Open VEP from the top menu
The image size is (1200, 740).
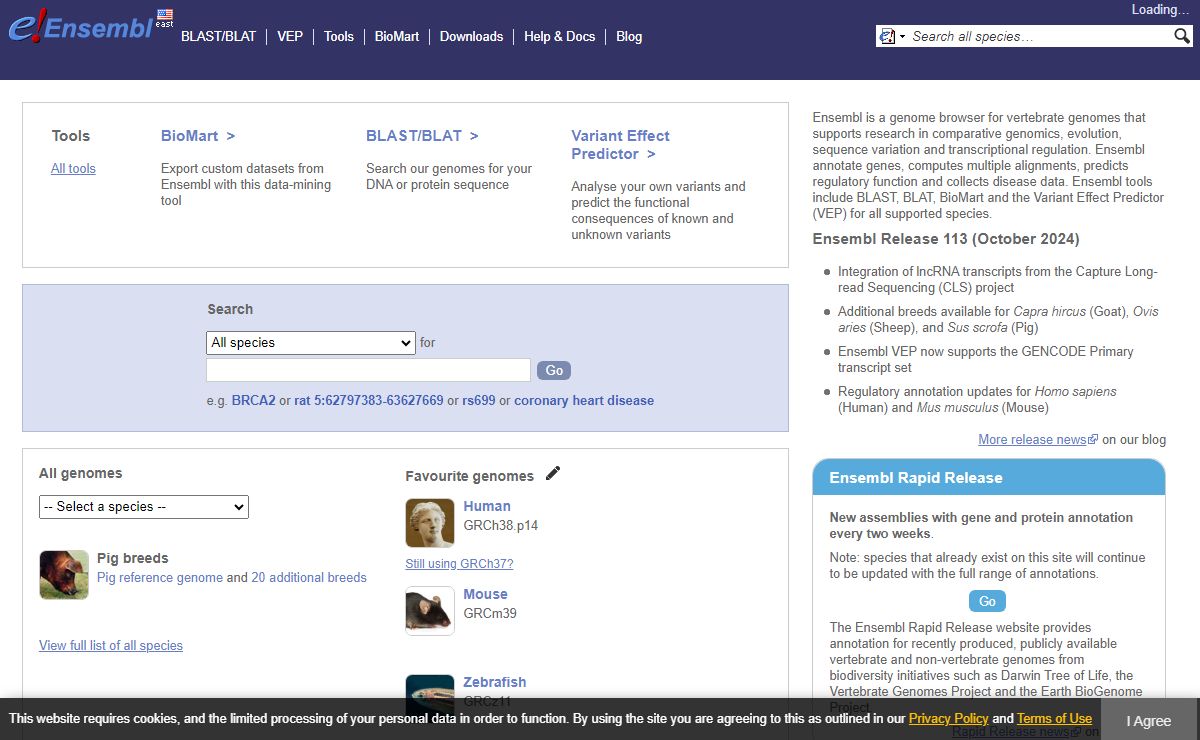coord(290,36)
